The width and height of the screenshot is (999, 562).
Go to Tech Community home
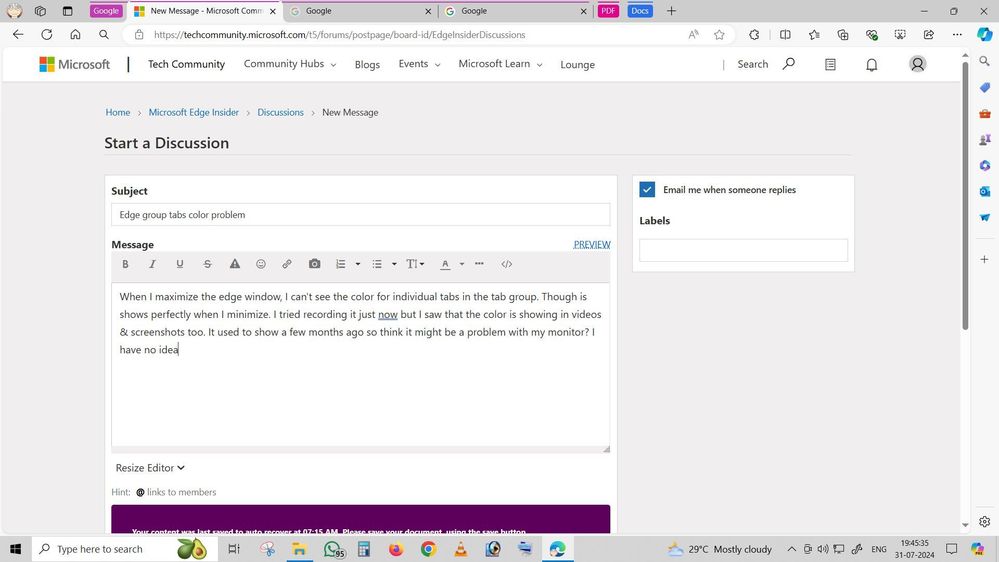coord(186,64)
